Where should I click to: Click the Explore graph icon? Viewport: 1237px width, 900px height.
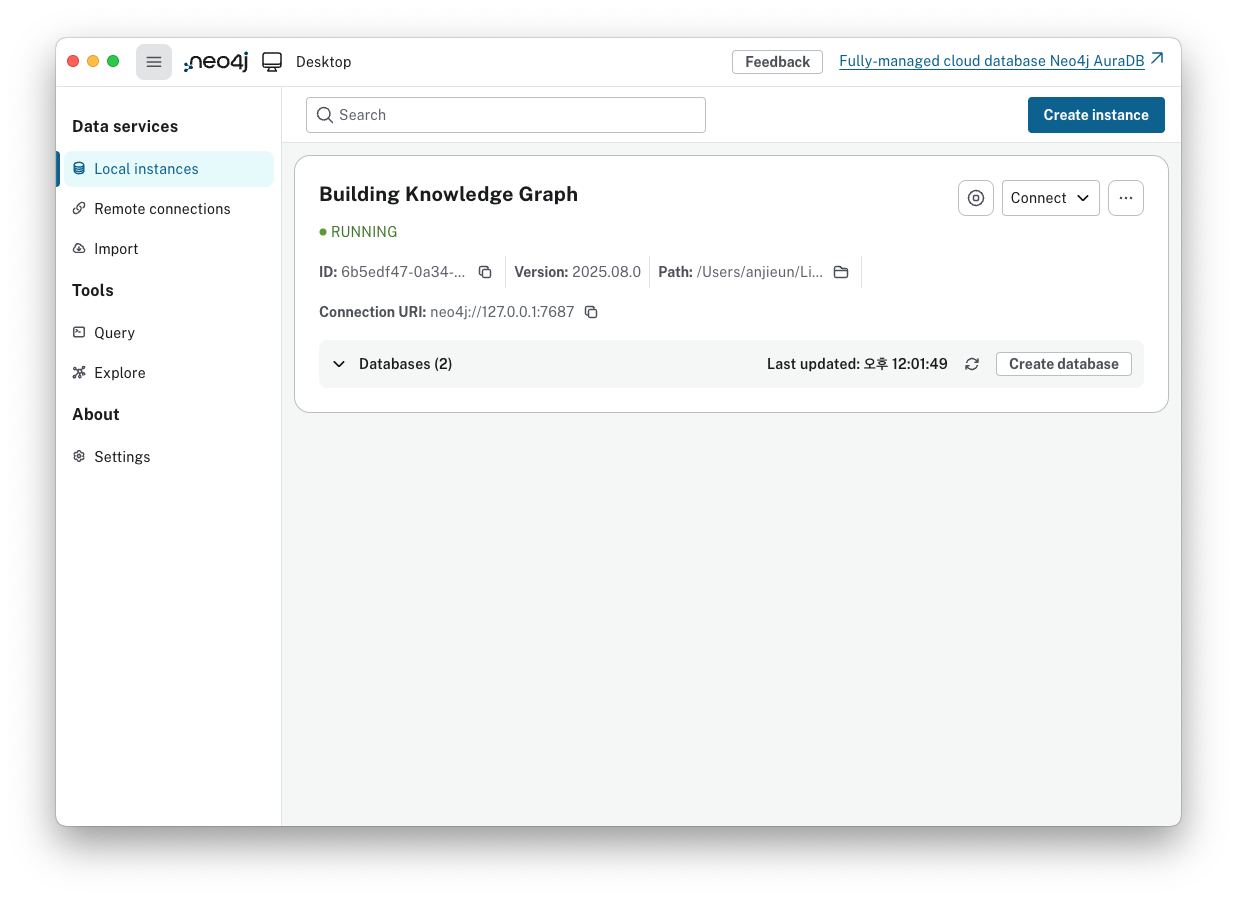tap(79, 373)
